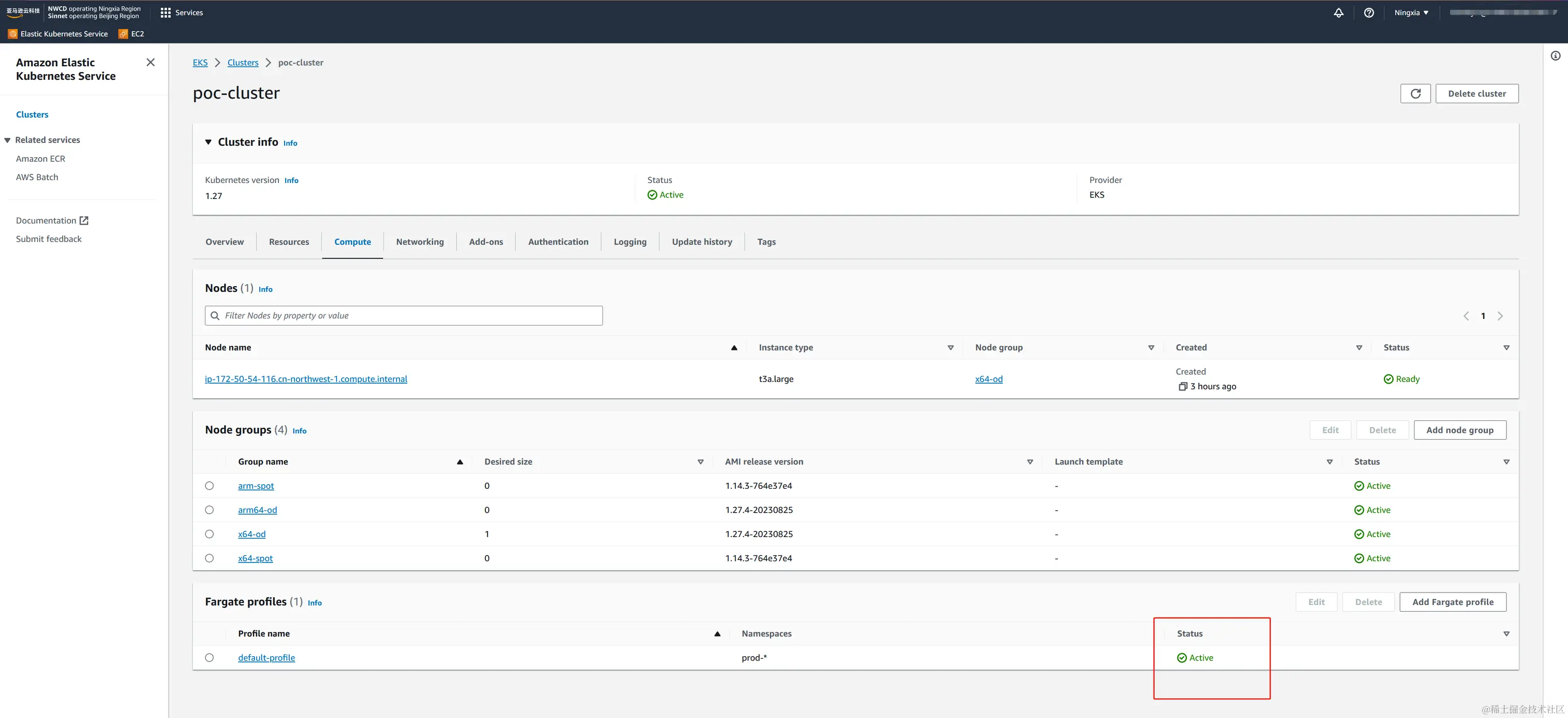Sort node groups by Group name arrow
The width and height of the screenshot is (1568, 718).
[459, 462]
